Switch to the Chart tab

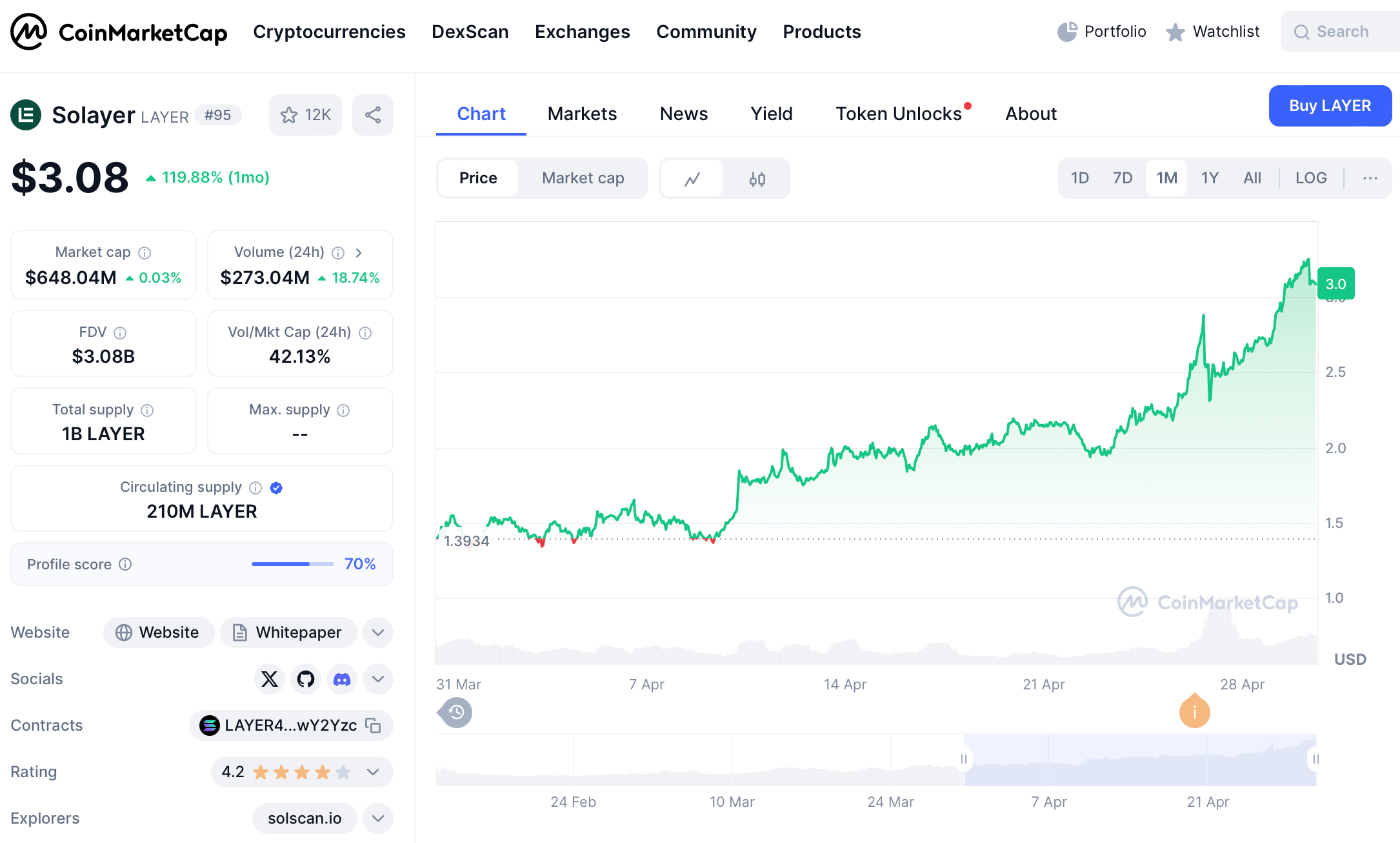(481, 114)
